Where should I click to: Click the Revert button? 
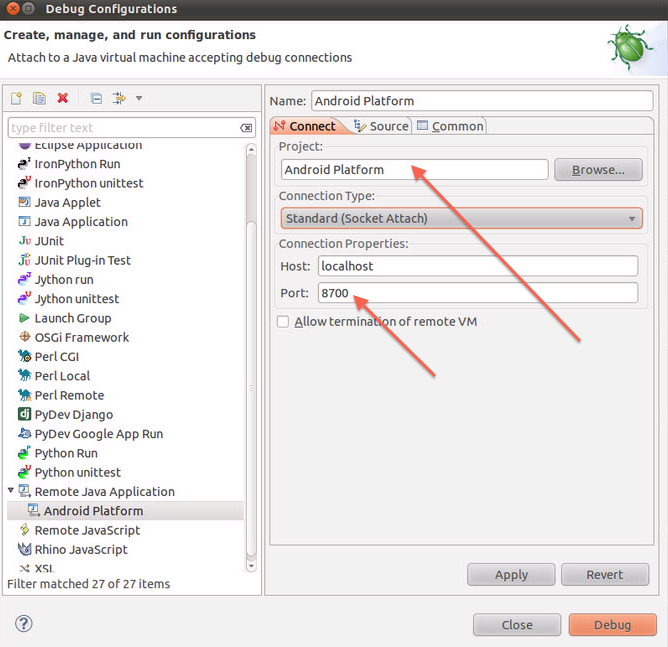(x=605, y=575)
